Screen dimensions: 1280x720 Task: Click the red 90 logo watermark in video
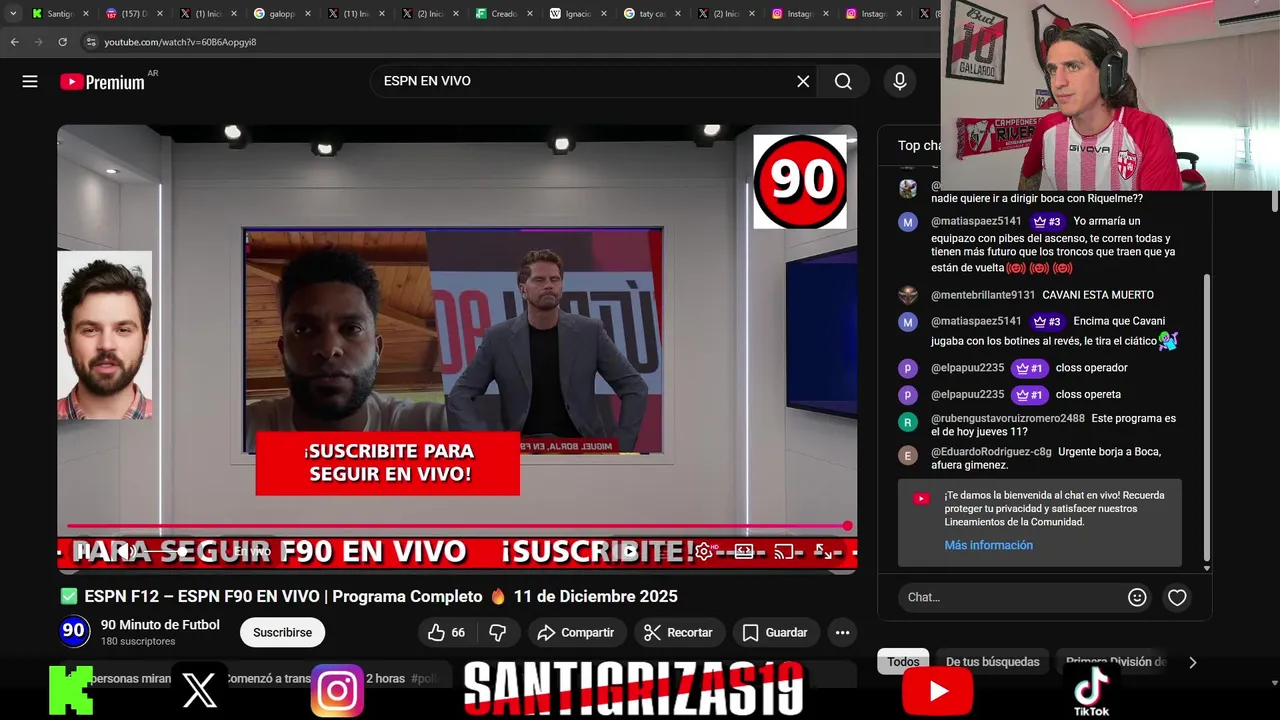click(800, 182)
